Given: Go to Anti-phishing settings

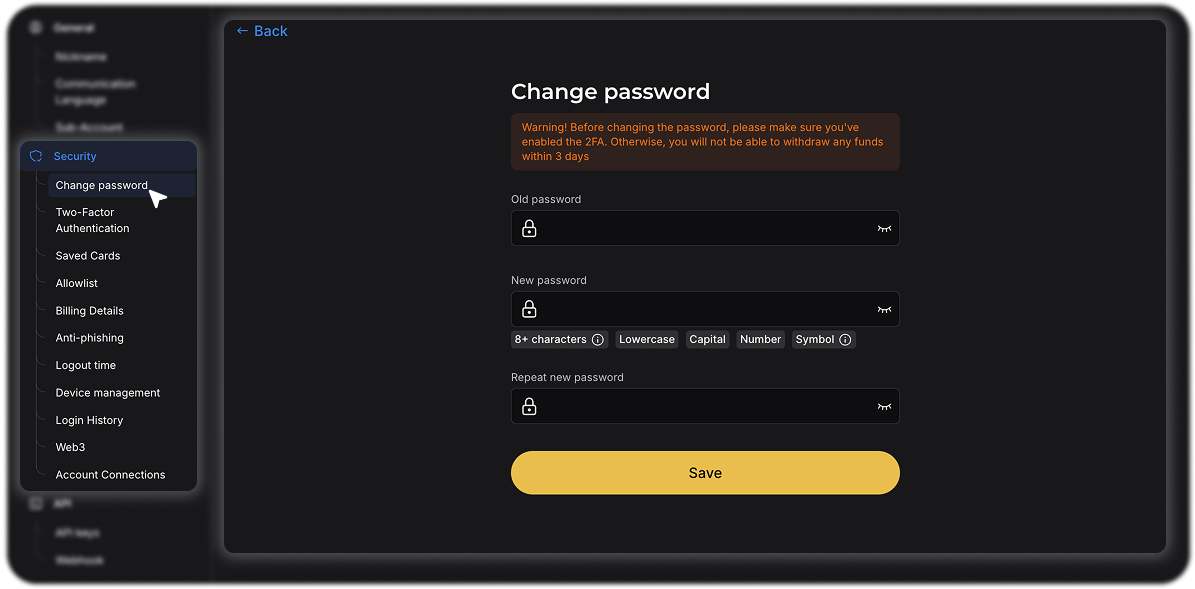Looking at the screenshot, I should [90, 338].
